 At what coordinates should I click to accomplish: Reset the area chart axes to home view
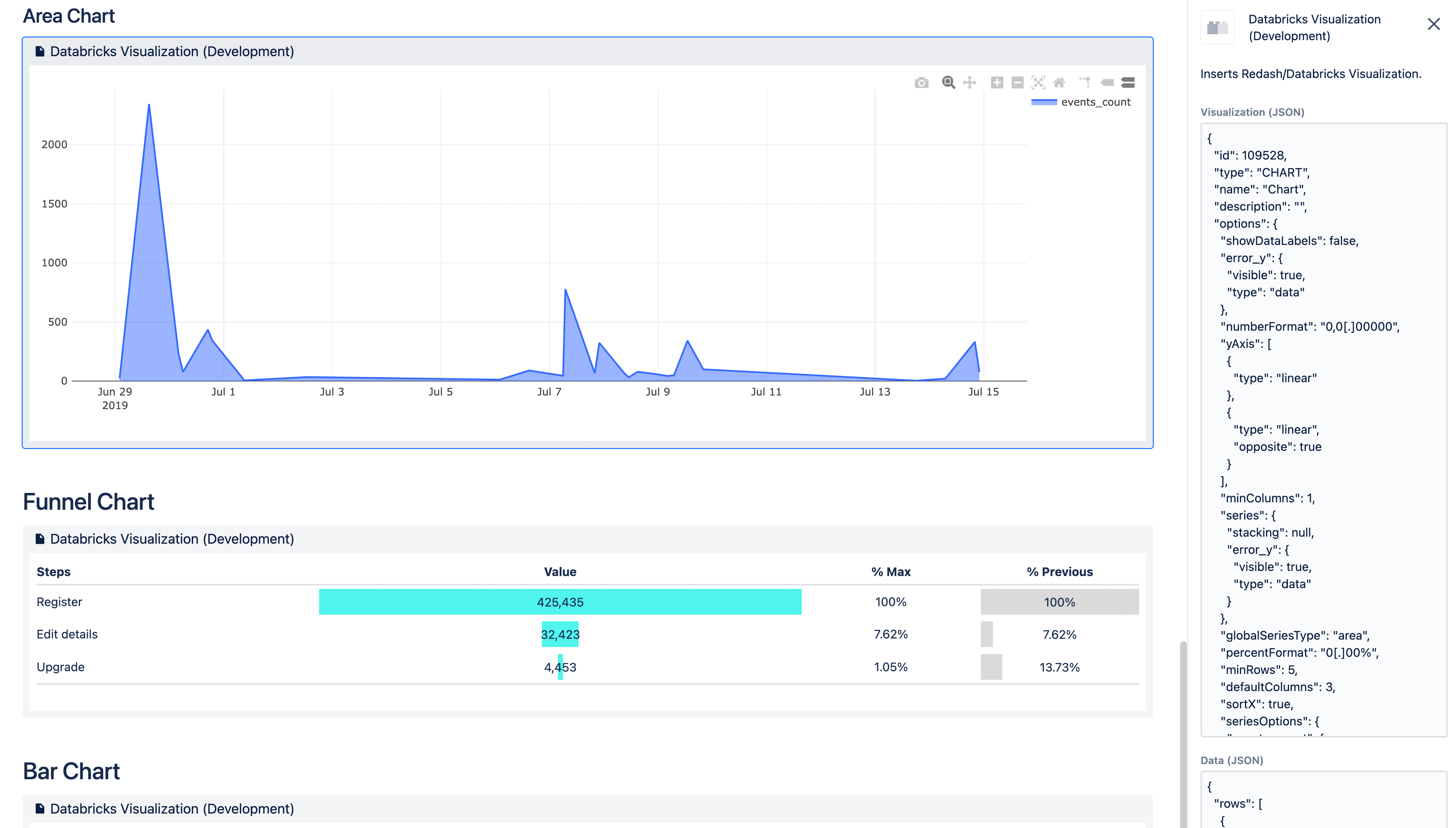(x=1059, y=82)
